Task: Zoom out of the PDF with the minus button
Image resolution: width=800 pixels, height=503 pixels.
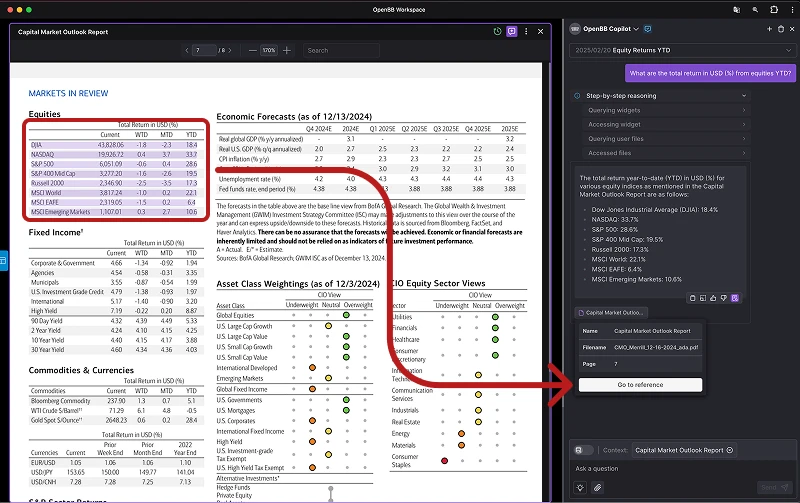Action: (x=252, y=50)
